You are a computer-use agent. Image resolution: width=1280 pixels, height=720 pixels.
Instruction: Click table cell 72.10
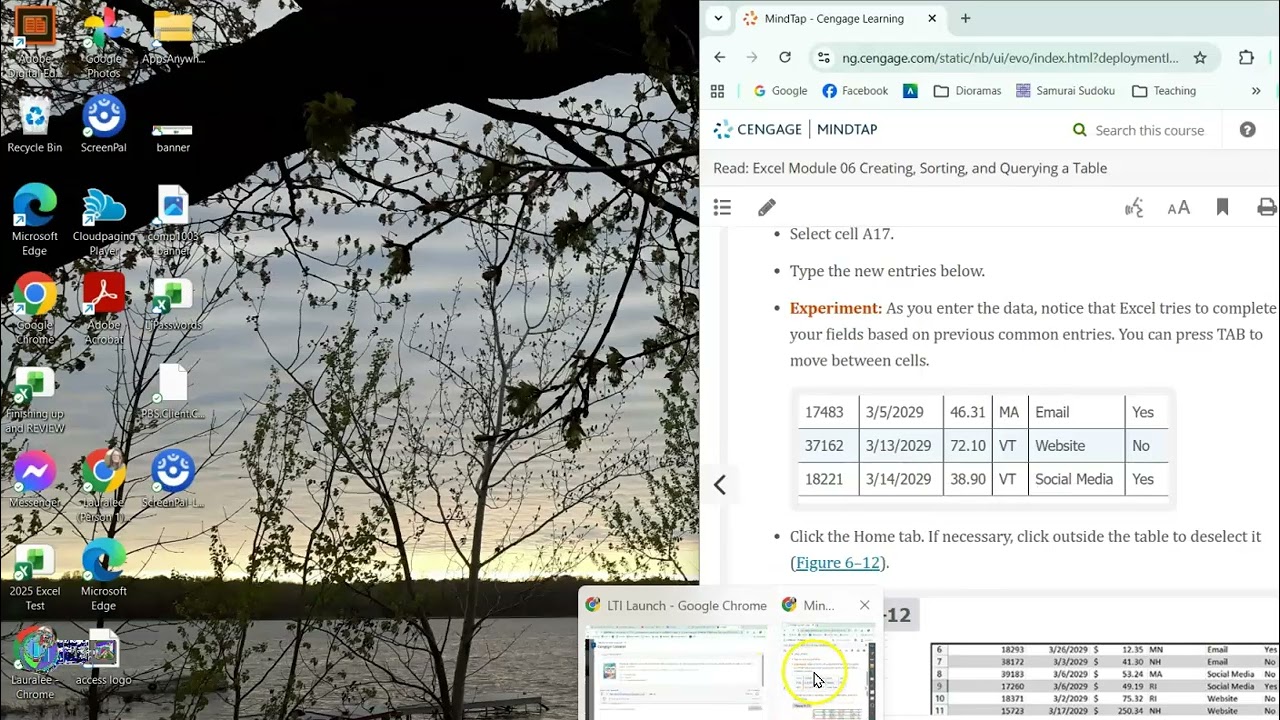[967, 446]
